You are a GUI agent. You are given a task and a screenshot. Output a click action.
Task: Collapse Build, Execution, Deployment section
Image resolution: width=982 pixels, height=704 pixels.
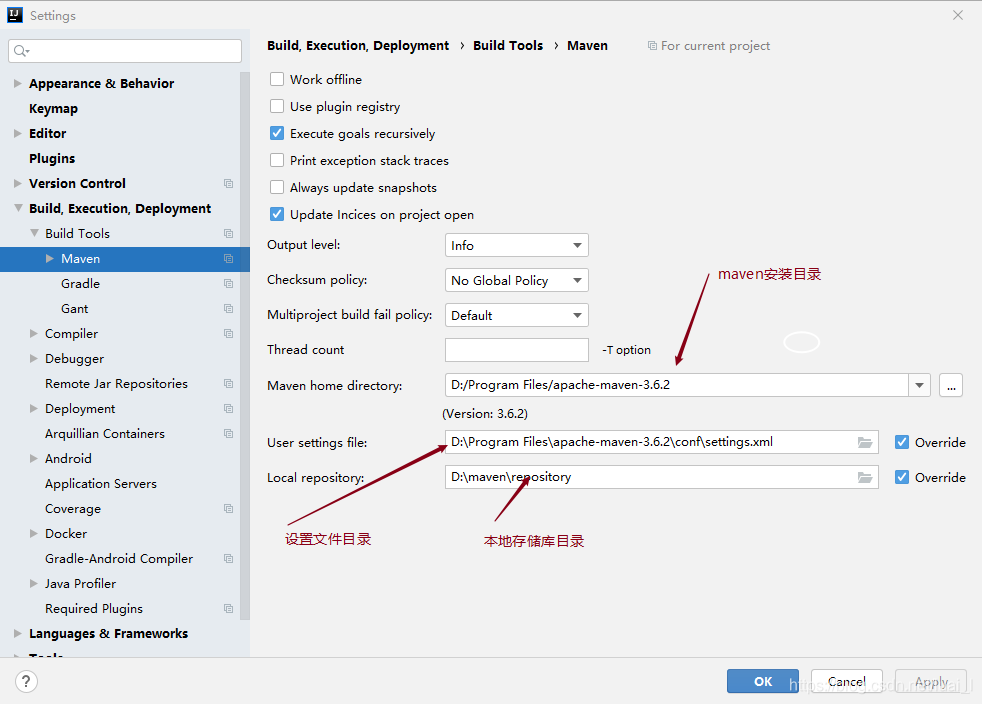pyautogui.click(x=18, y=208)
